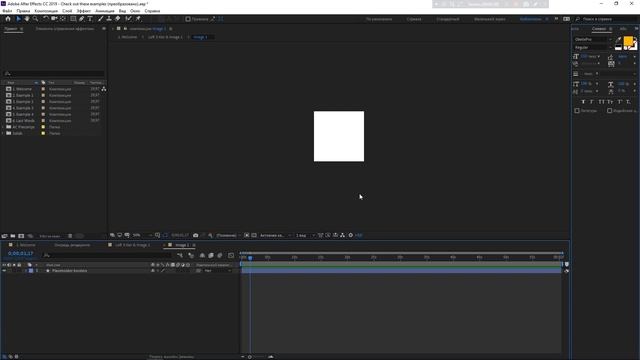This screenshot has height=360, width=640.
Task: Click the new composition icon in Project panel
Action: [21, 236]
